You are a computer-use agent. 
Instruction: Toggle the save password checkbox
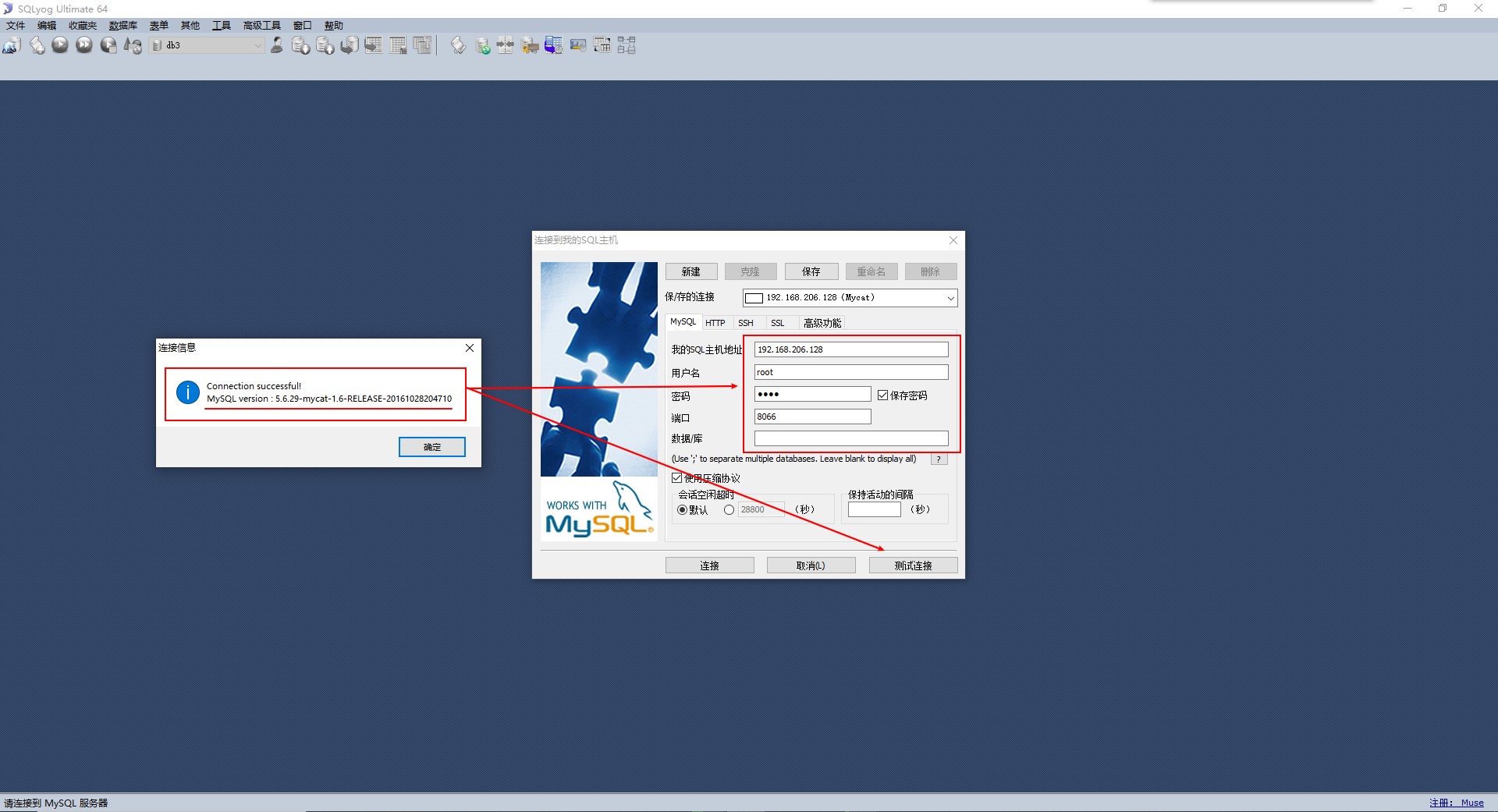pos(883,395)
